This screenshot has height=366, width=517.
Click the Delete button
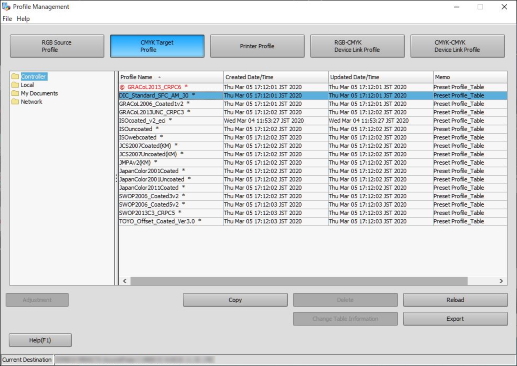coord(345,300)
